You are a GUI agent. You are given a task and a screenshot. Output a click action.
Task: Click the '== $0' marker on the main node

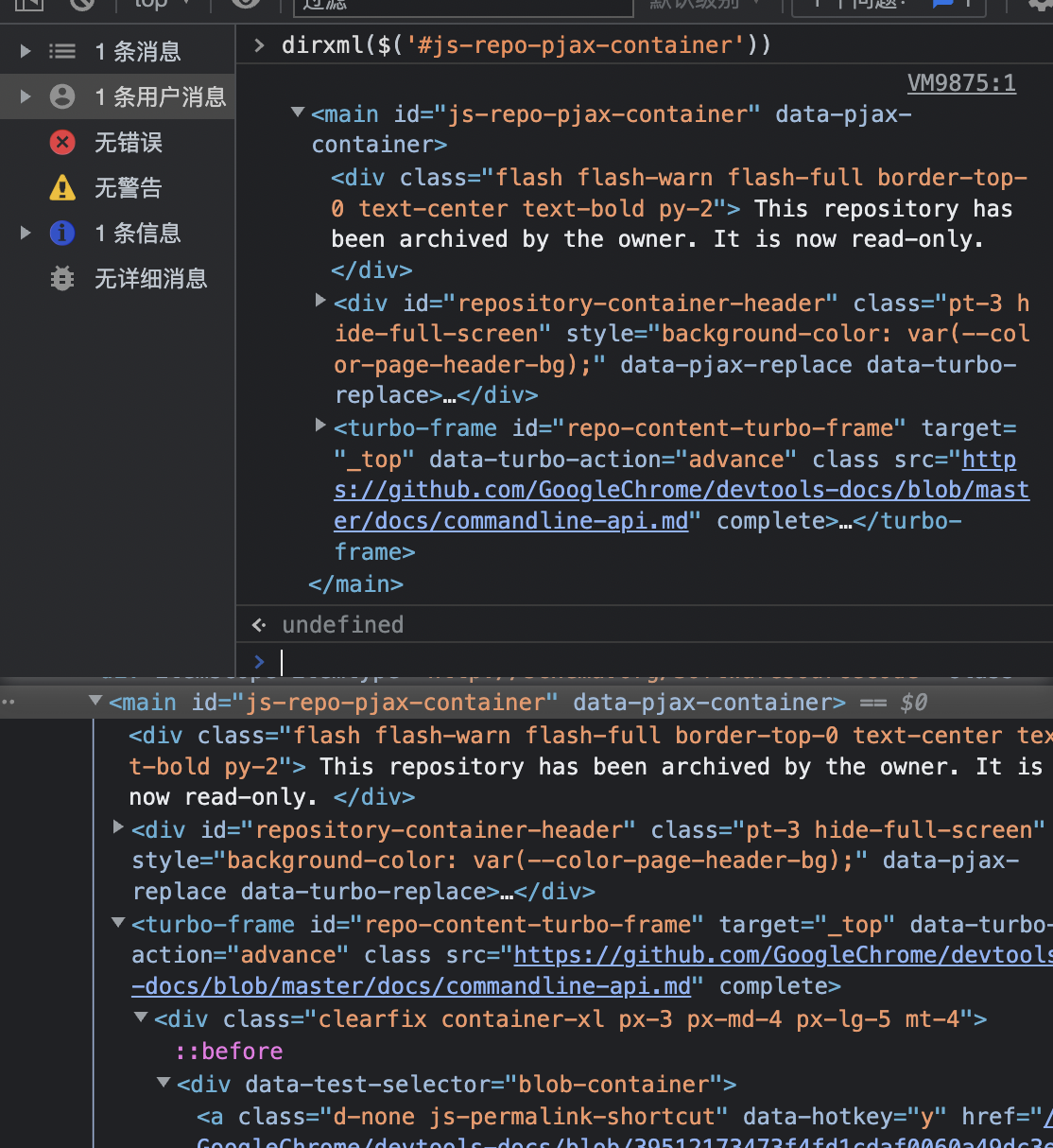894,703
